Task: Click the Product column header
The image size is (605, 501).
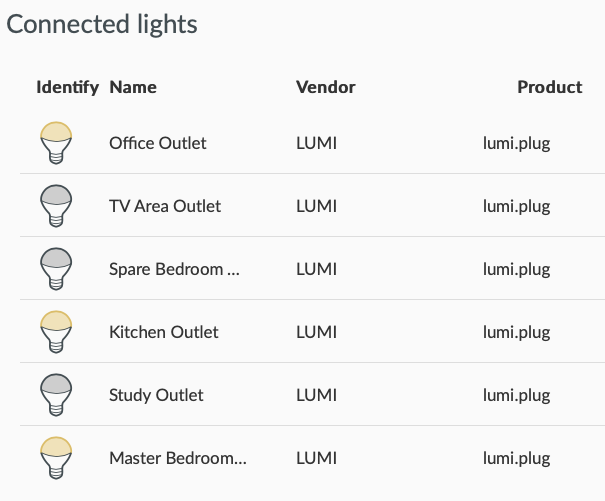Action: [x=550, y=87]
